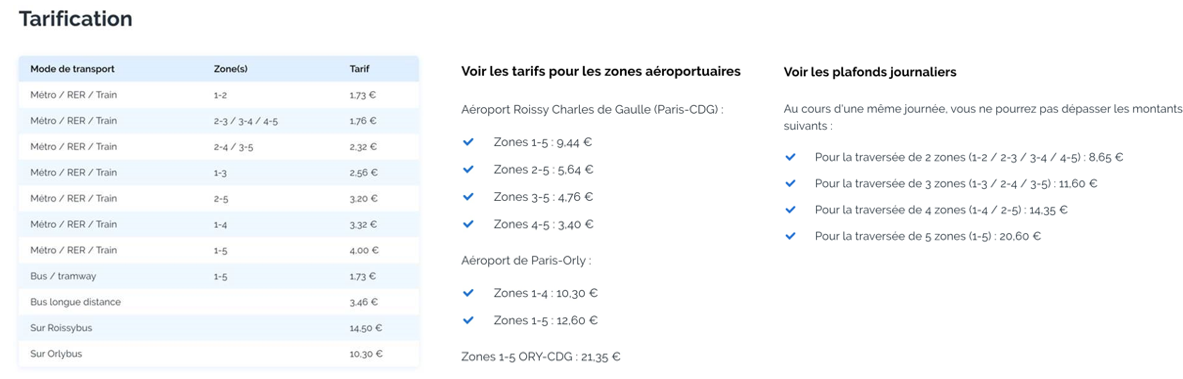The image size is (1183, 379).
Task: Click the checkmark beside the 4 zones daily cap
Action: pyautogui.click(x=791, y=210)
